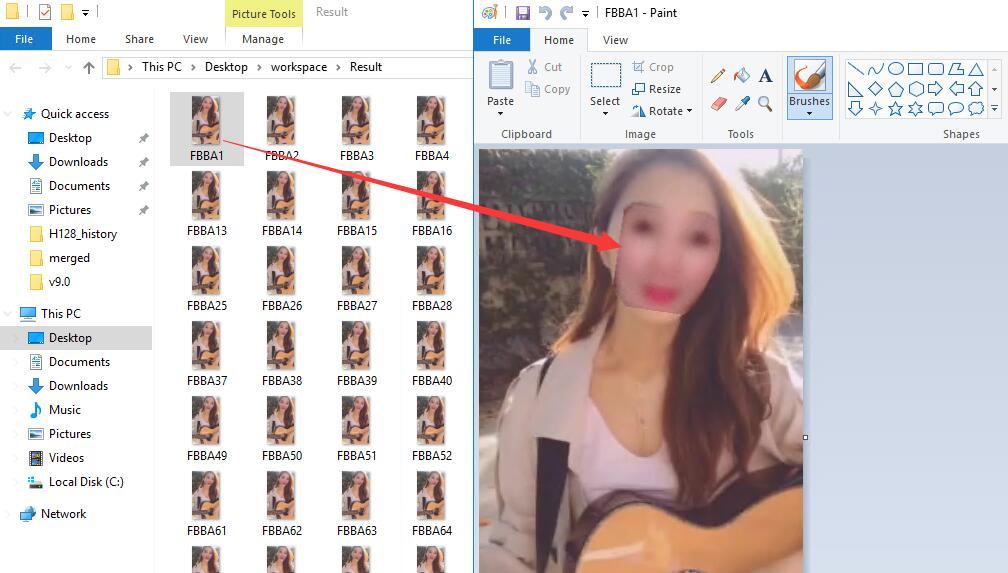Open the File tab in Explorer
Screen dimensions: 1008x573
24,39
